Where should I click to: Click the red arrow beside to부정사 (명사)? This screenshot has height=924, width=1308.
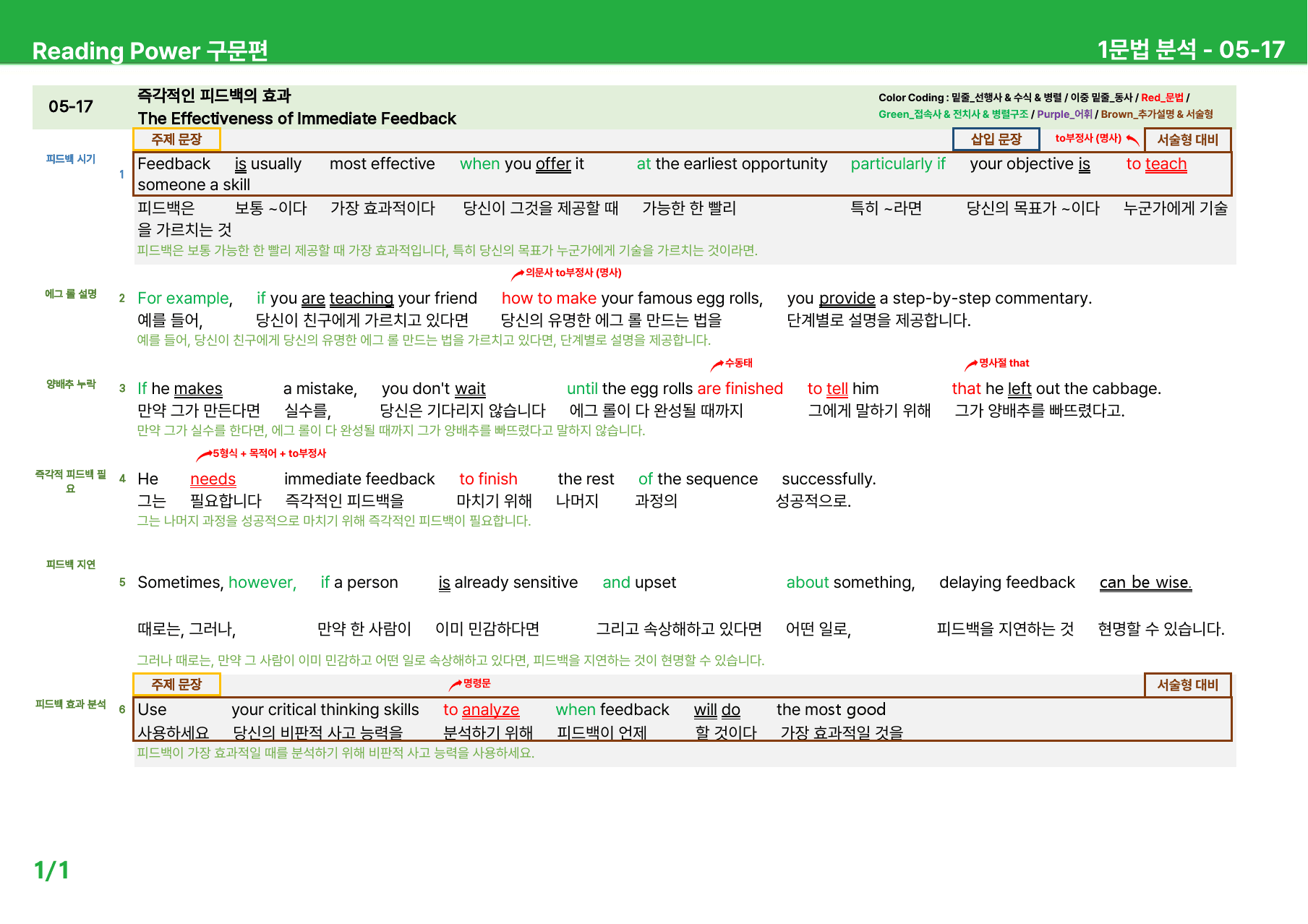point(1133,140)
